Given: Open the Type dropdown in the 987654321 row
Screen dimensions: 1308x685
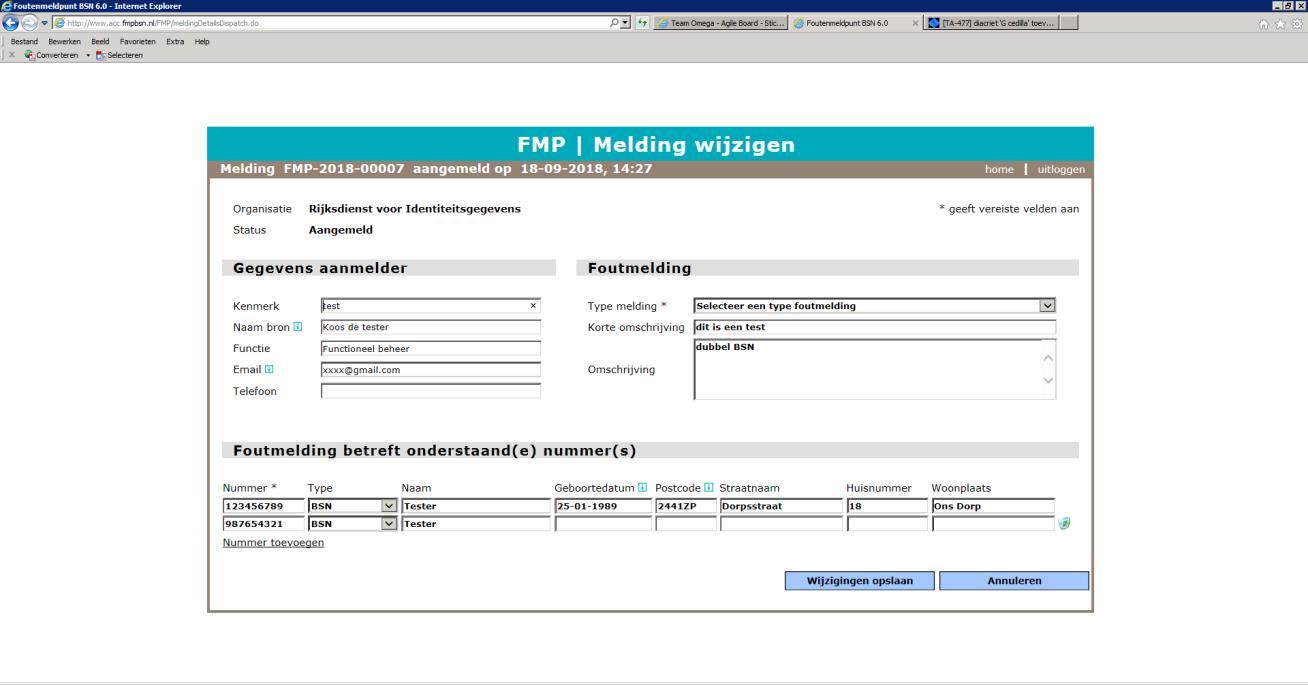Looking at the screenshot, I should (x=353, y=524).
